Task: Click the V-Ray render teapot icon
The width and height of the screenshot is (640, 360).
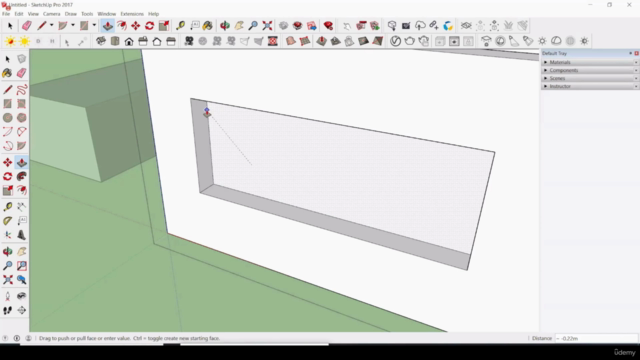Action: [409, 41]
